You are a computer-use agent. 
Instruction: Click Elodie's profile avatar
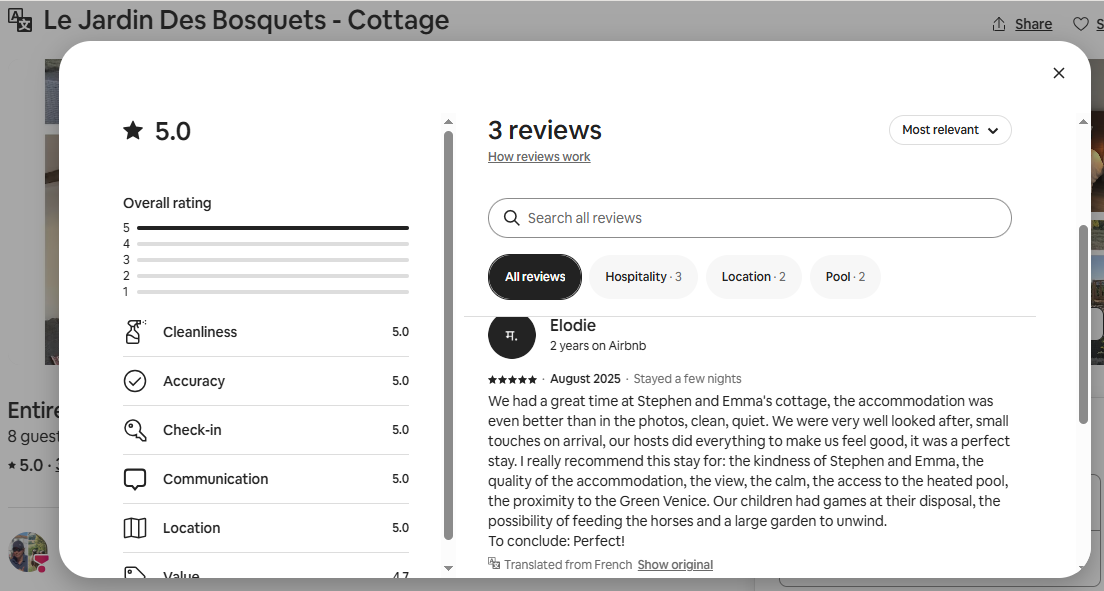click(512, 334)
